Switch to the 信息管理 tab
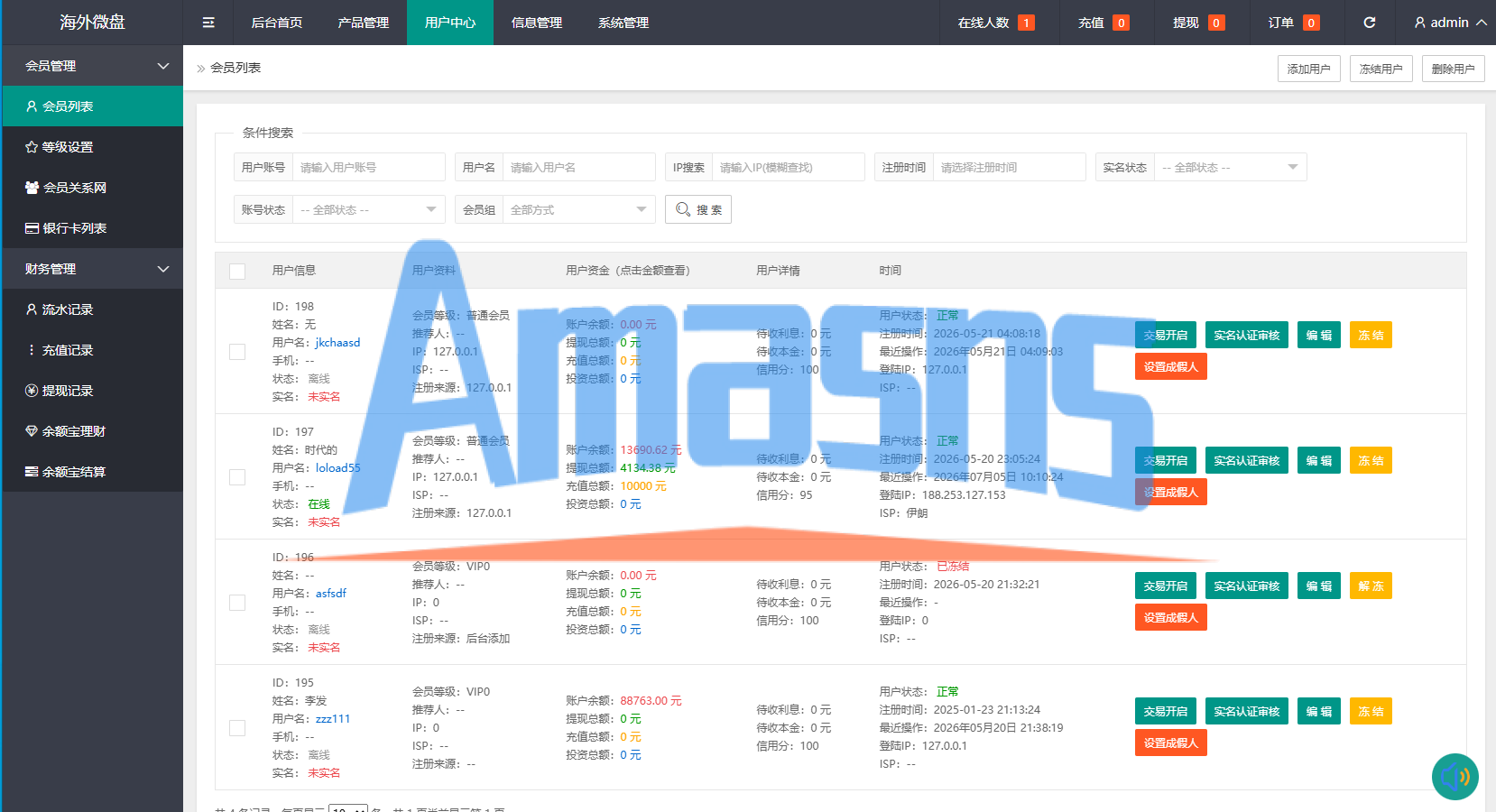Viewport: 1496px width, 812px height. (537, 23)
